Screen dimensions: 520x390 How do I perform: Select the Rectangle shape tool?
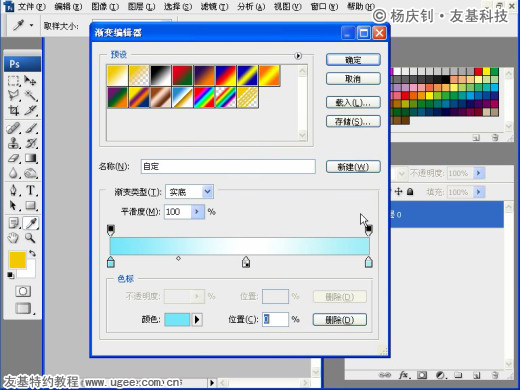coord(30,205)
